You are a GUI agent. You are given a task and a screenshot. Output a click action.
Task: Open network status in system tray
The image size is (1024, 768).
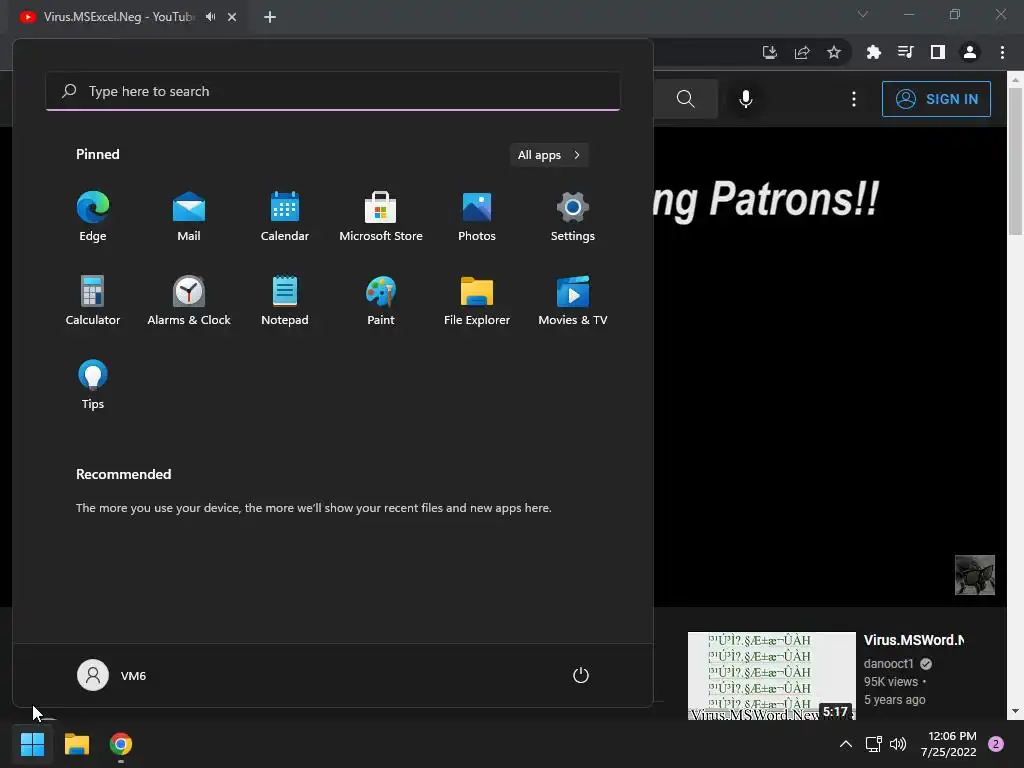(873, 744)
